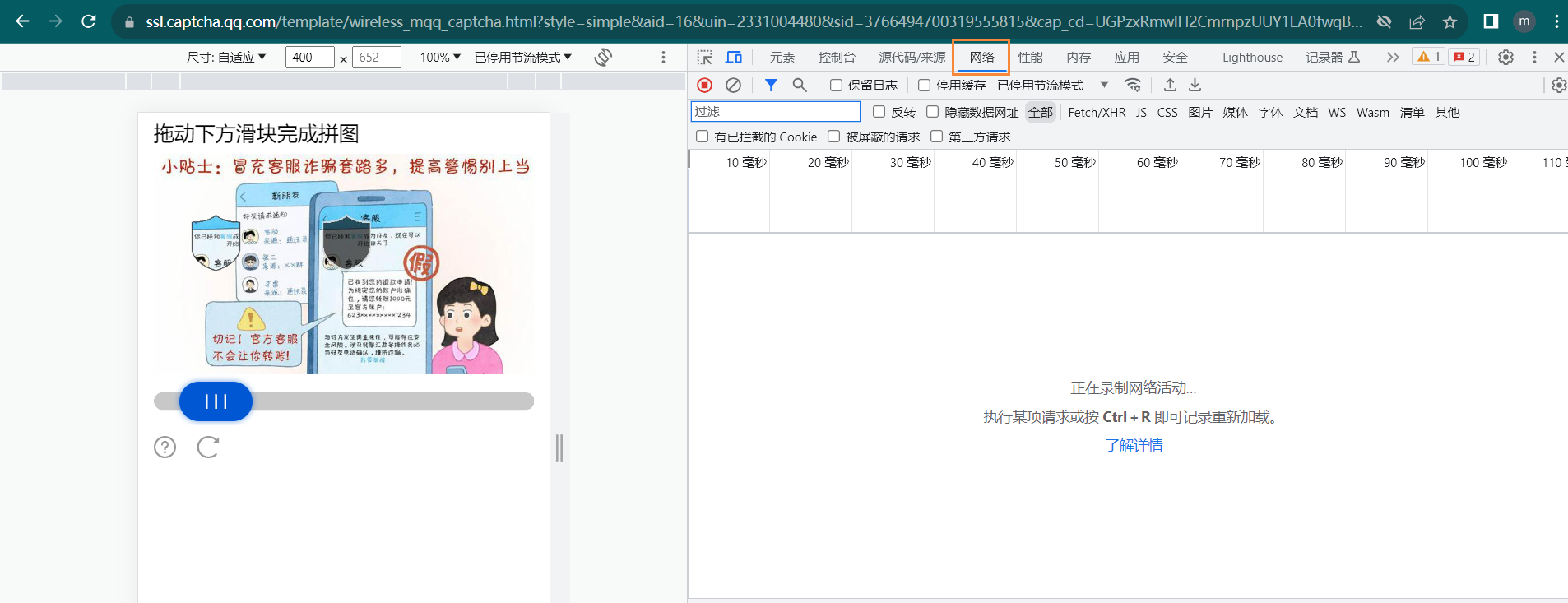Reload the page with the refresh icon

[x=89, y=21]
